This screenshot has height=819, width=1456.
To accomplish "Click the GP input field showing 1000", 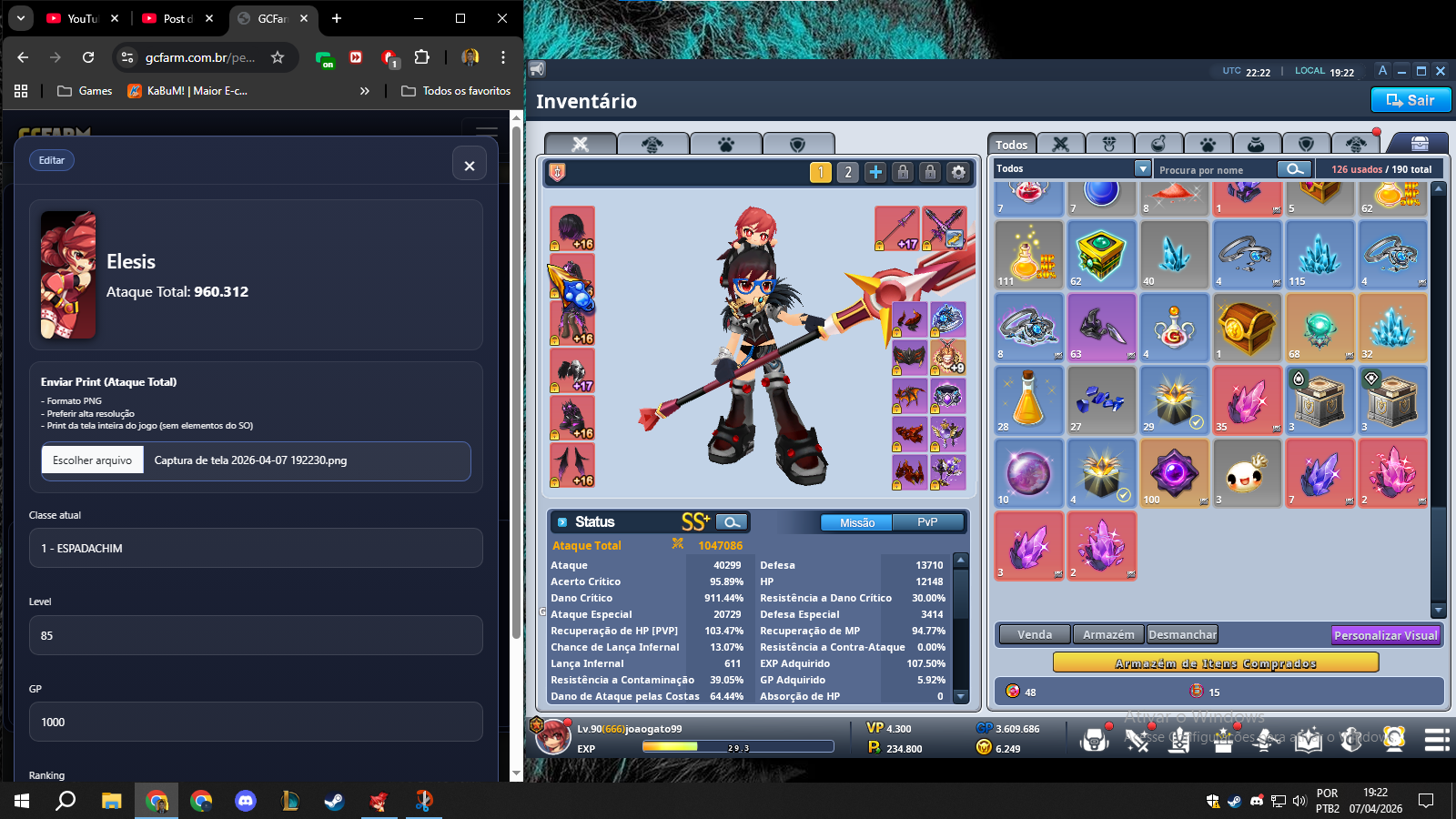I will pyautogui.click(x=256, y=723).
